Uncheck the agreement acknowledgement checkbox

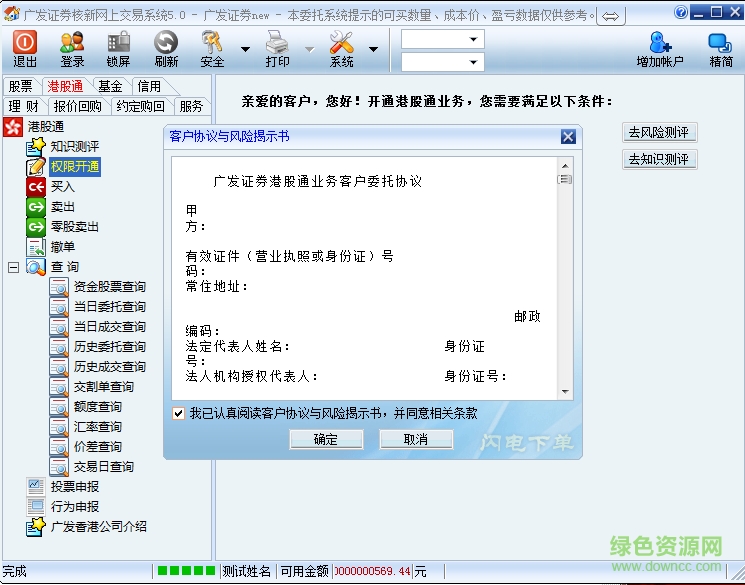(178, 413)
